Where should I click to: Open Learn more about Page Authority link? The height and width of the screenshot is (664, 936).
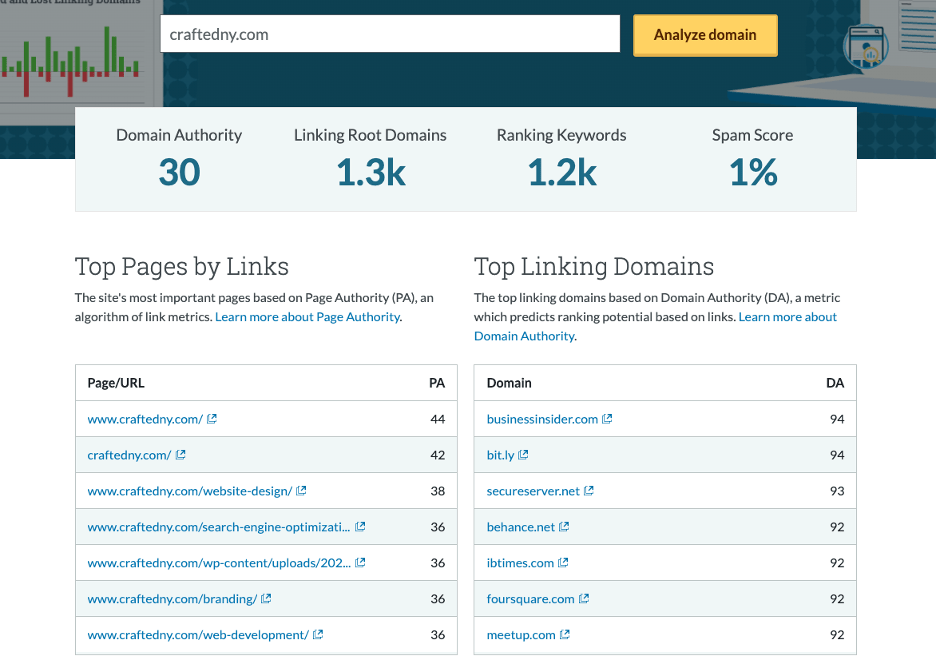308,317
